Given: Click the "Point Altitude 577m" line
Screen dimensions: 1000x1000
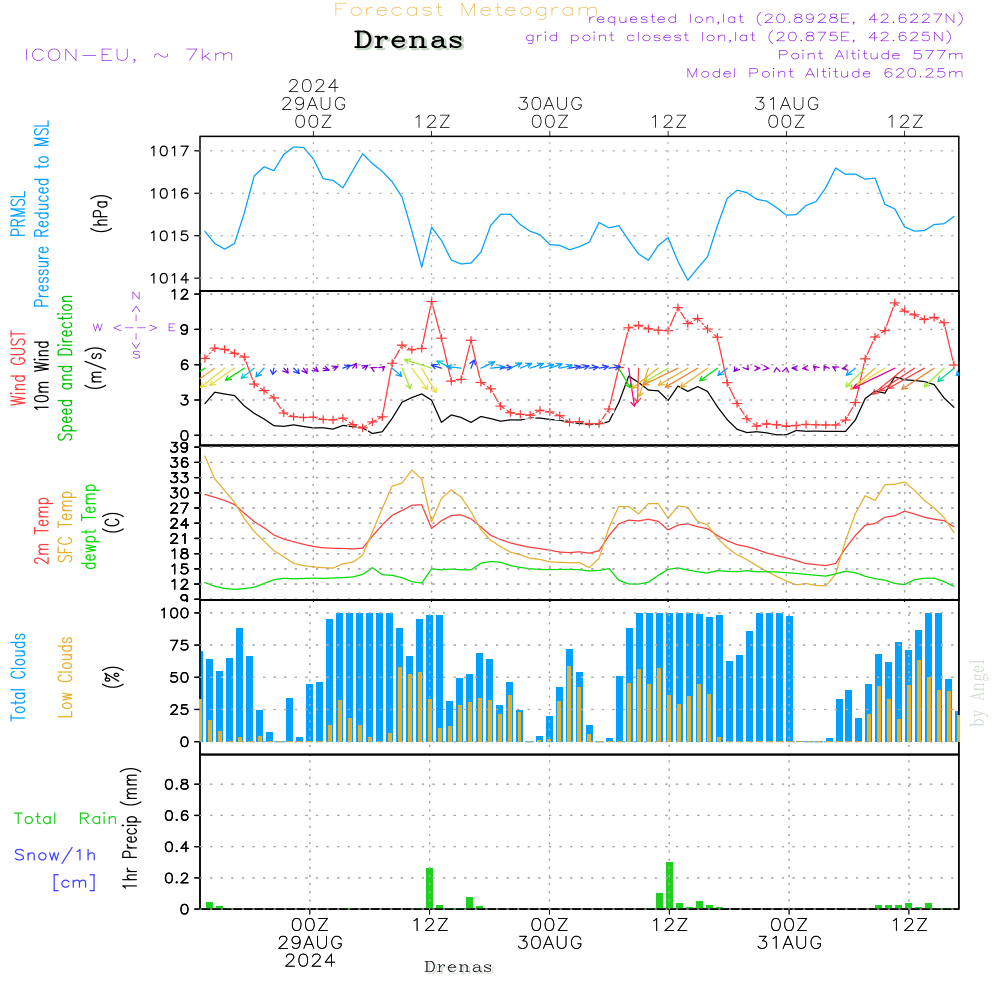Looking at the screenshot, I should (870, 54).
